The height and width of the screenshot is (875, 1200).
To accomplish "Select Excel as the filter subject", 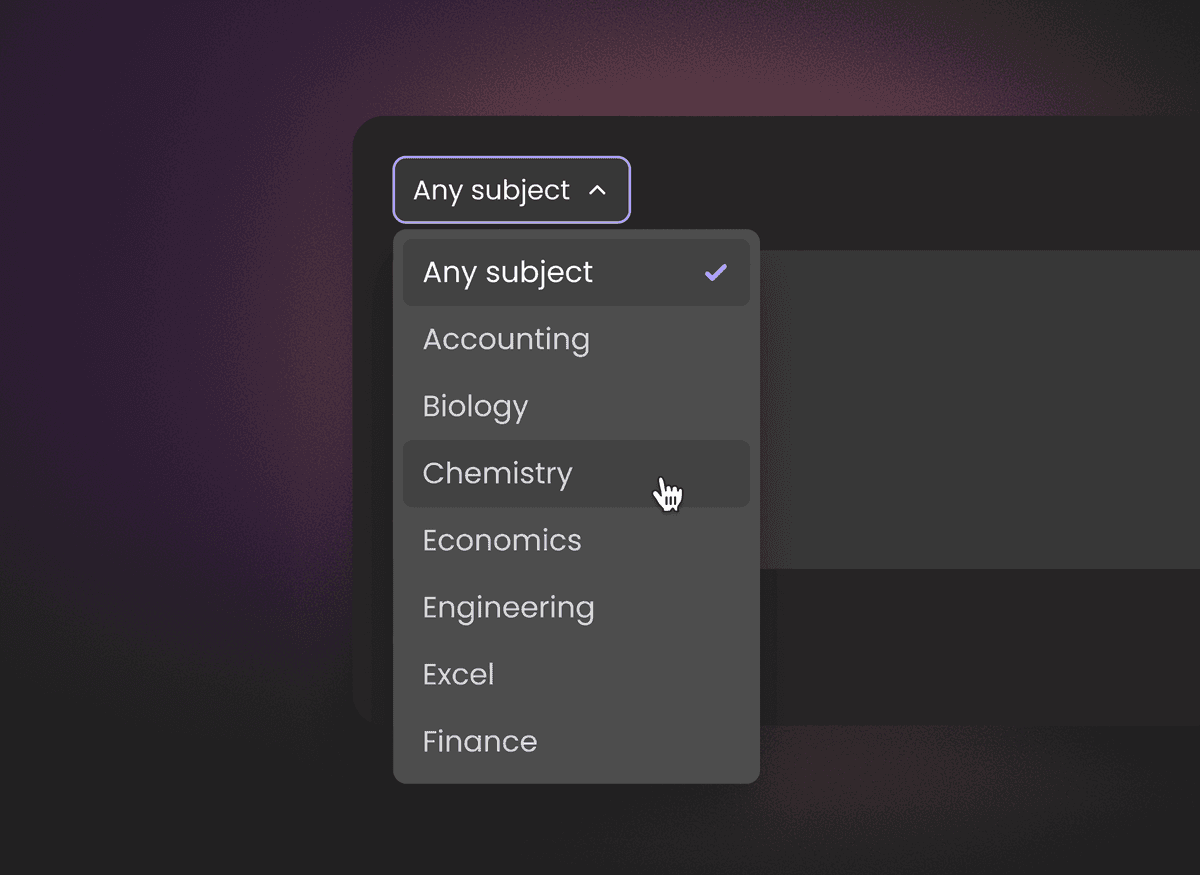I will [459, 674].
